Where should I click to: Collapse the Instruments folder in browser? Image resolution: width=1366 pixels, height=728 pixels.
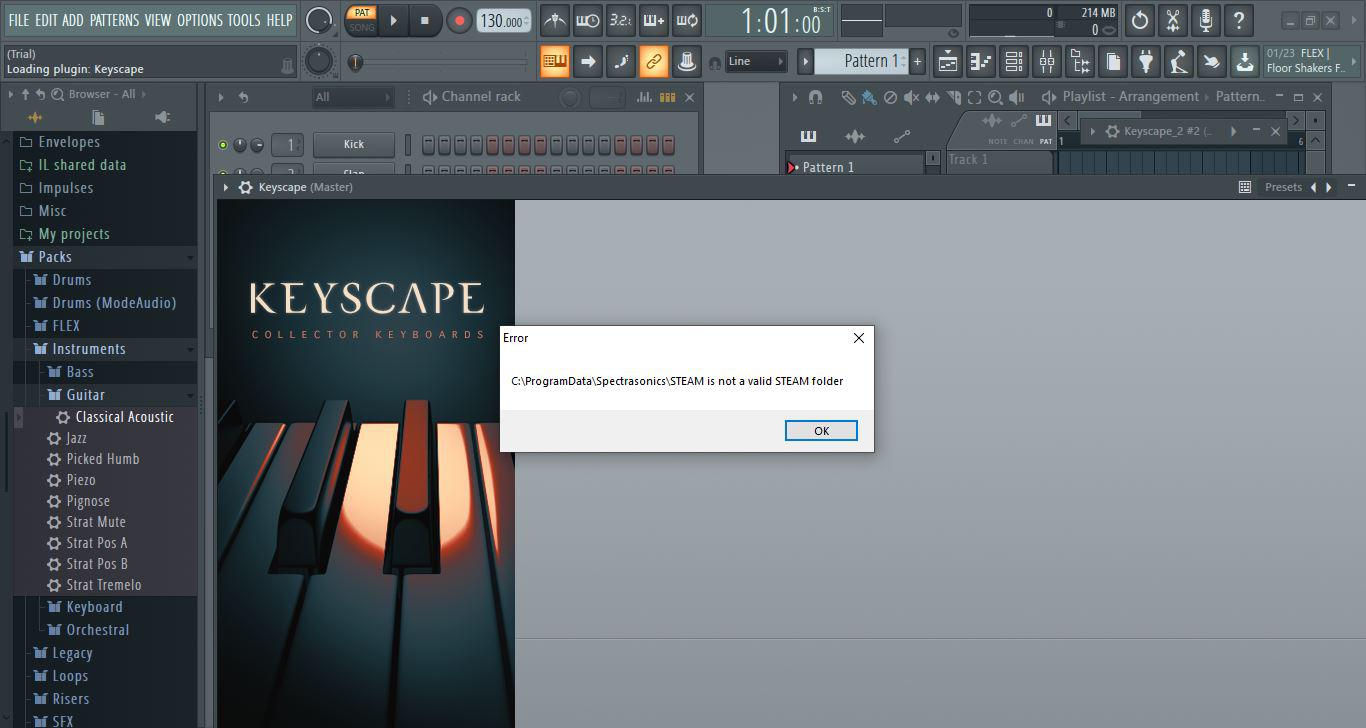(89, 349)
